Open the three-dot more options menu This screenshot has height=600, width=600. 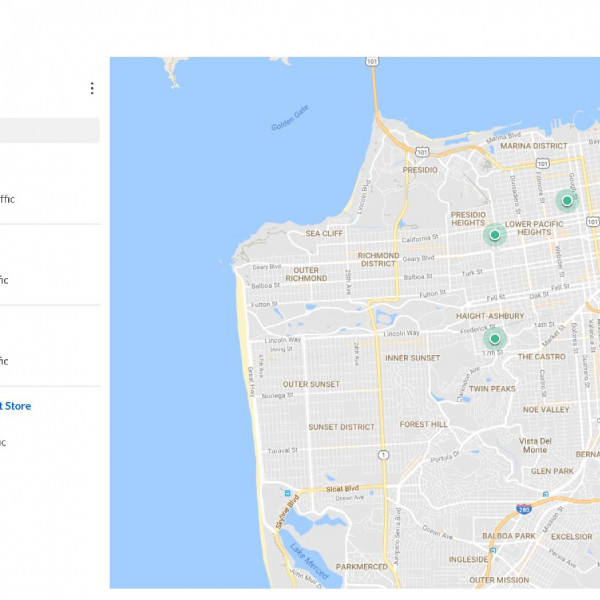[x=92, y=89]
